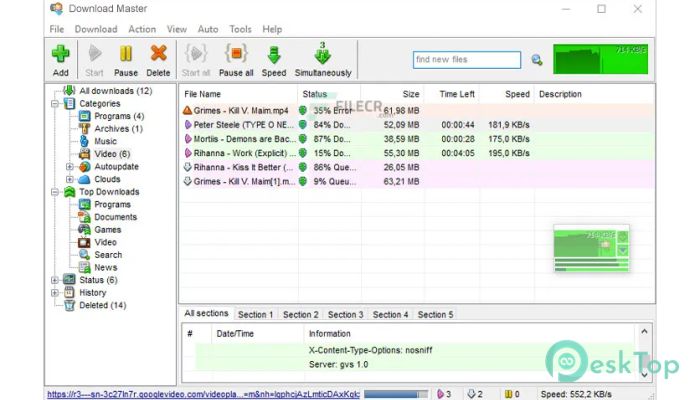
Task: Expand the History tree node
Action: pyautogui.click(x=54, y=293)
